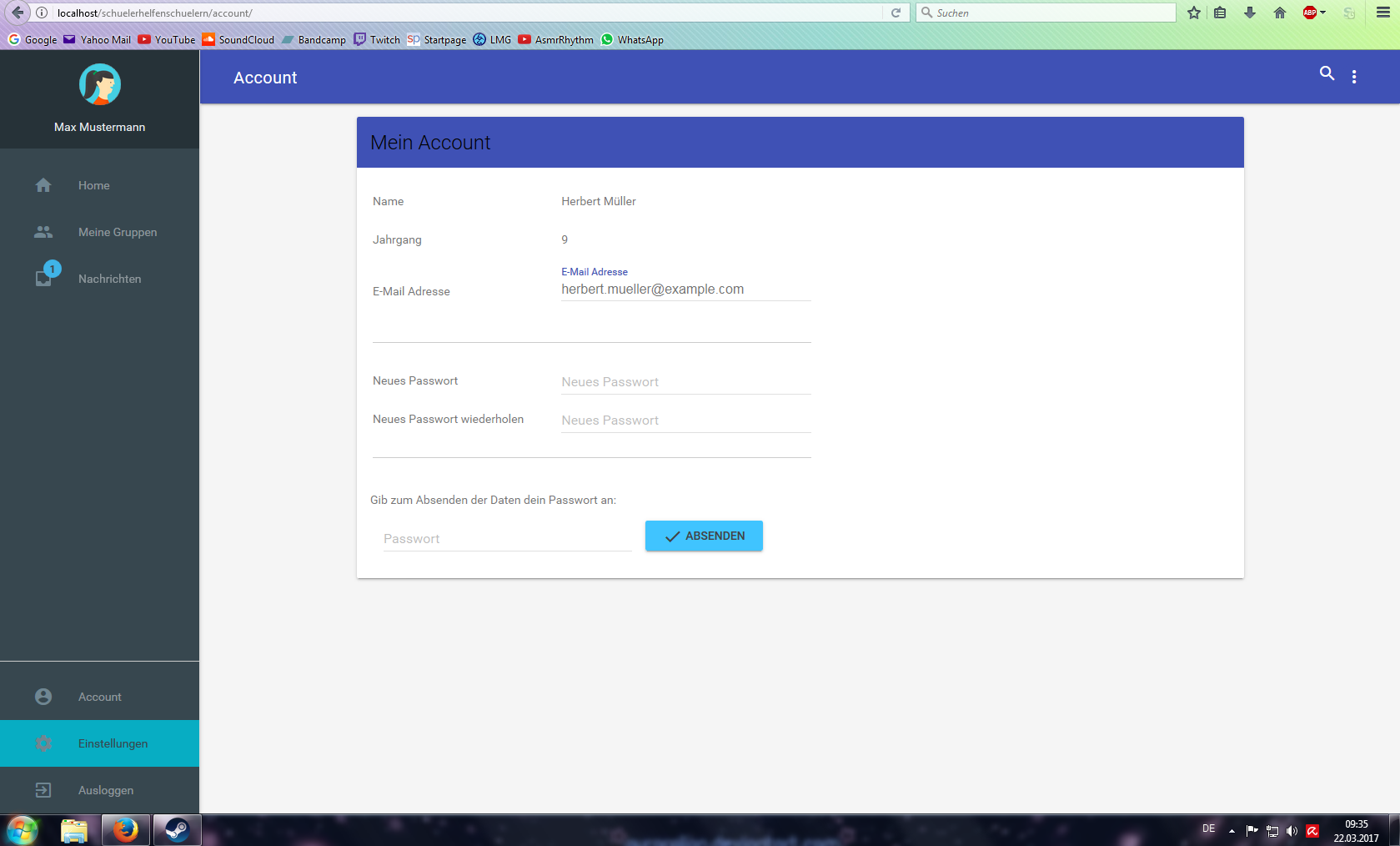Open the Adblock Plus dropdown arrow
This screenshot has height=846, width=1400.
point(1322,13)
